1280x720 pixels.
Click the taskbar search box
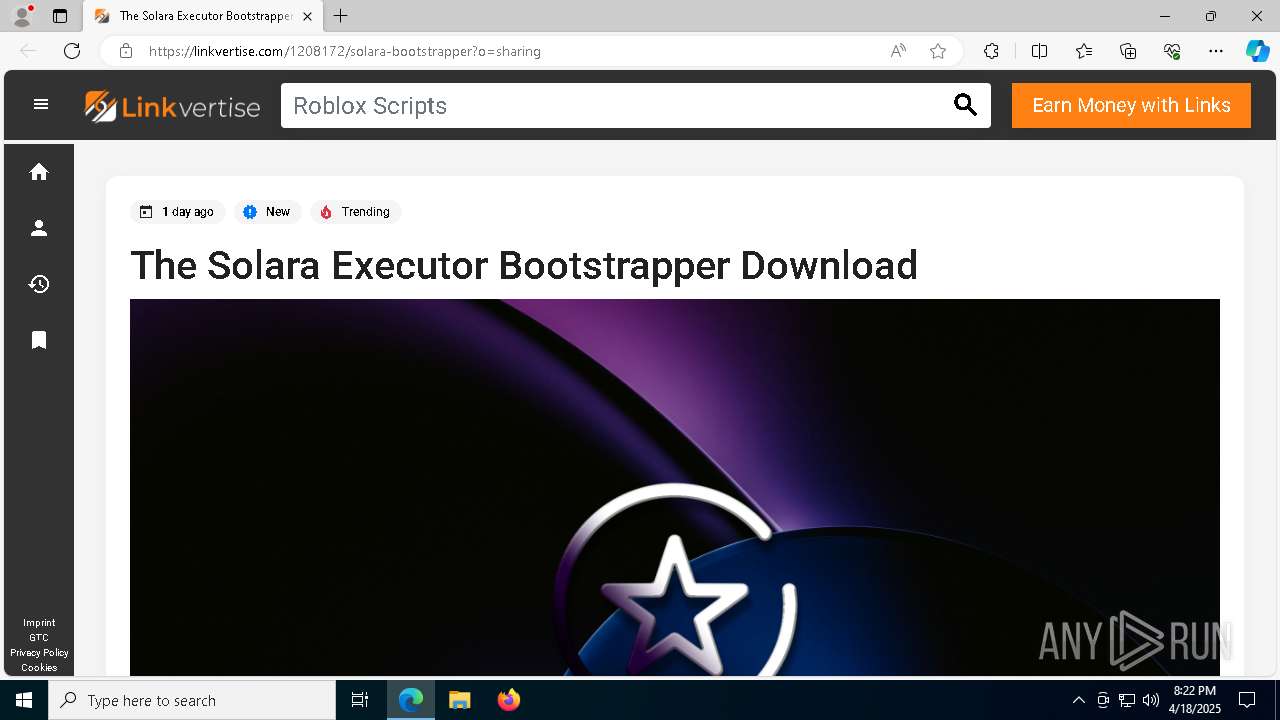192,700
